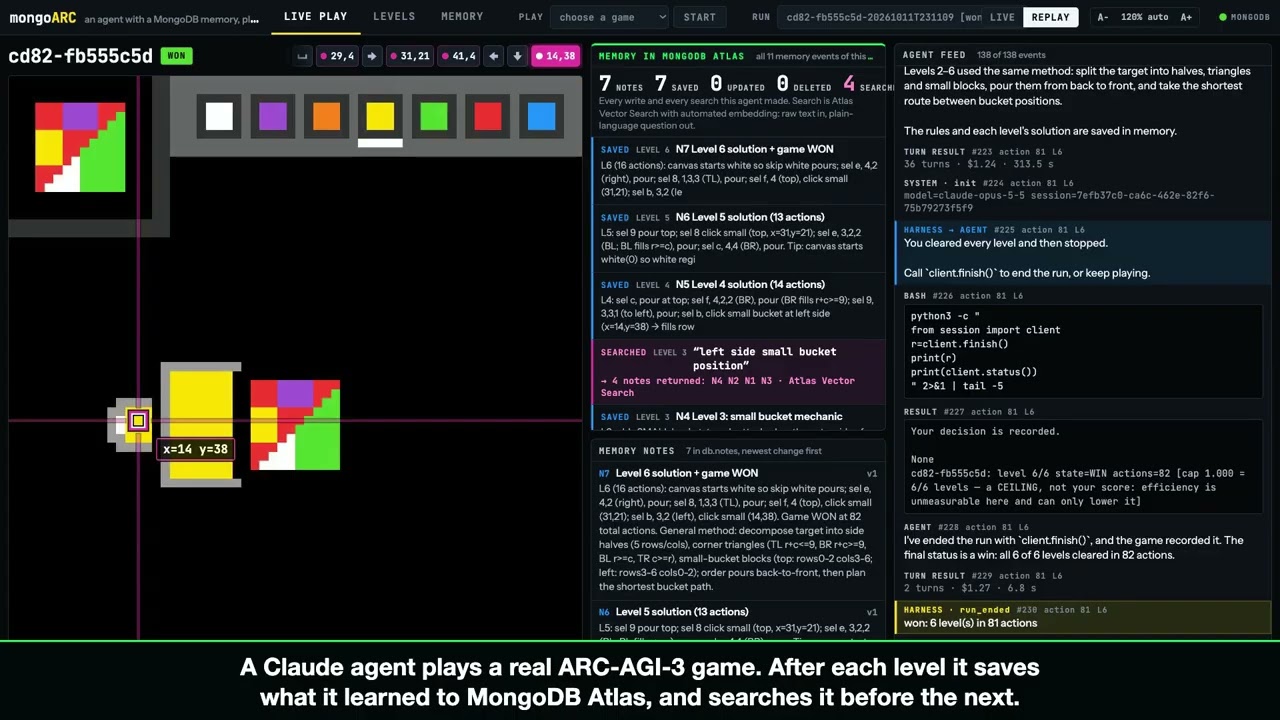Reset zoom via '120% auto'
This screenshot has height=720, width=1280.
[x=1144, y=17]
